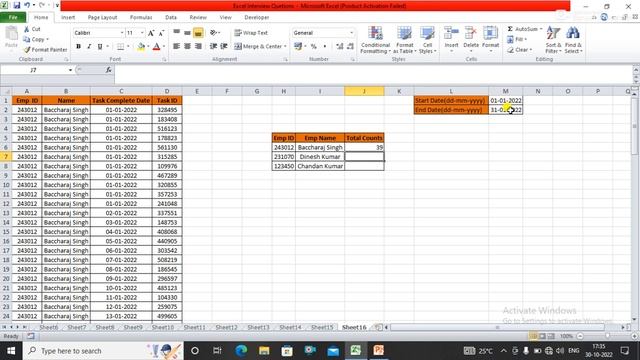Switch to Page Layout view in the status bar
The width and height of the screenshot is (640, 360).
pyautogui.click(x=542, y=336)
